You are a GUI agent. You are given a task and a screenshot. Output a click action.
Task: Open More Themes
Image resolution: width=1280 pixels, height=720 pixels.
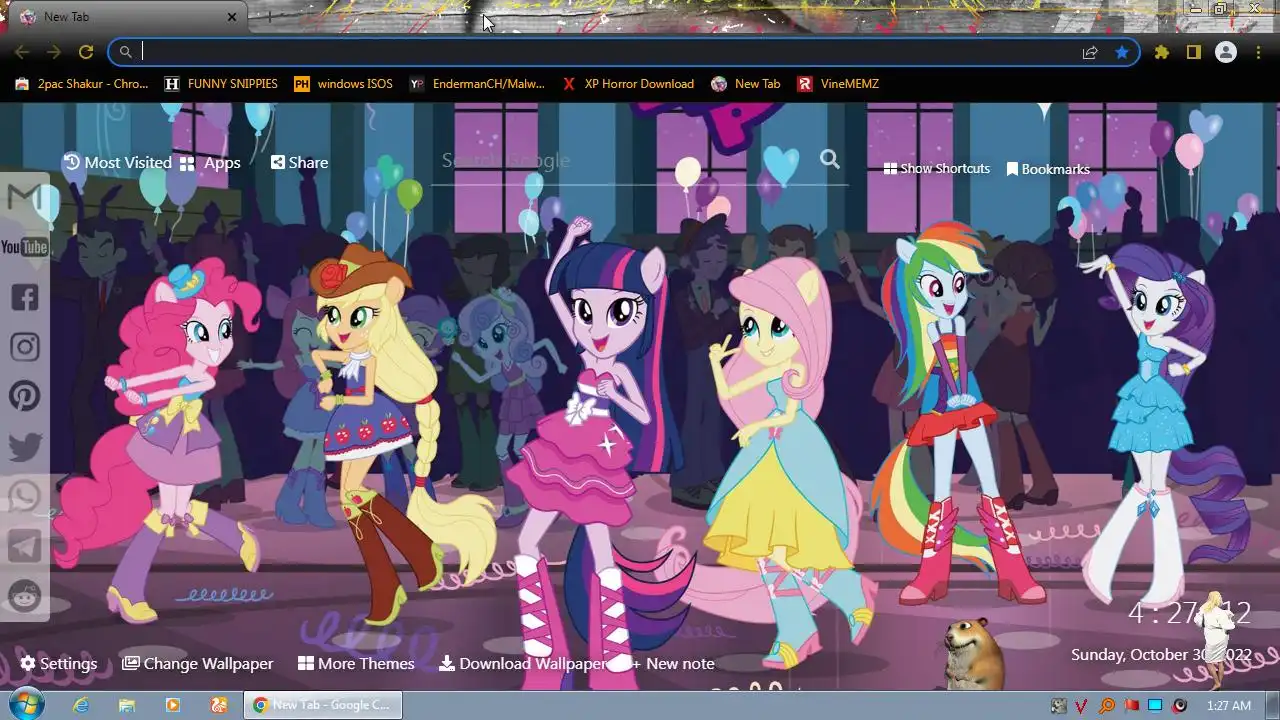coord(356,663)
